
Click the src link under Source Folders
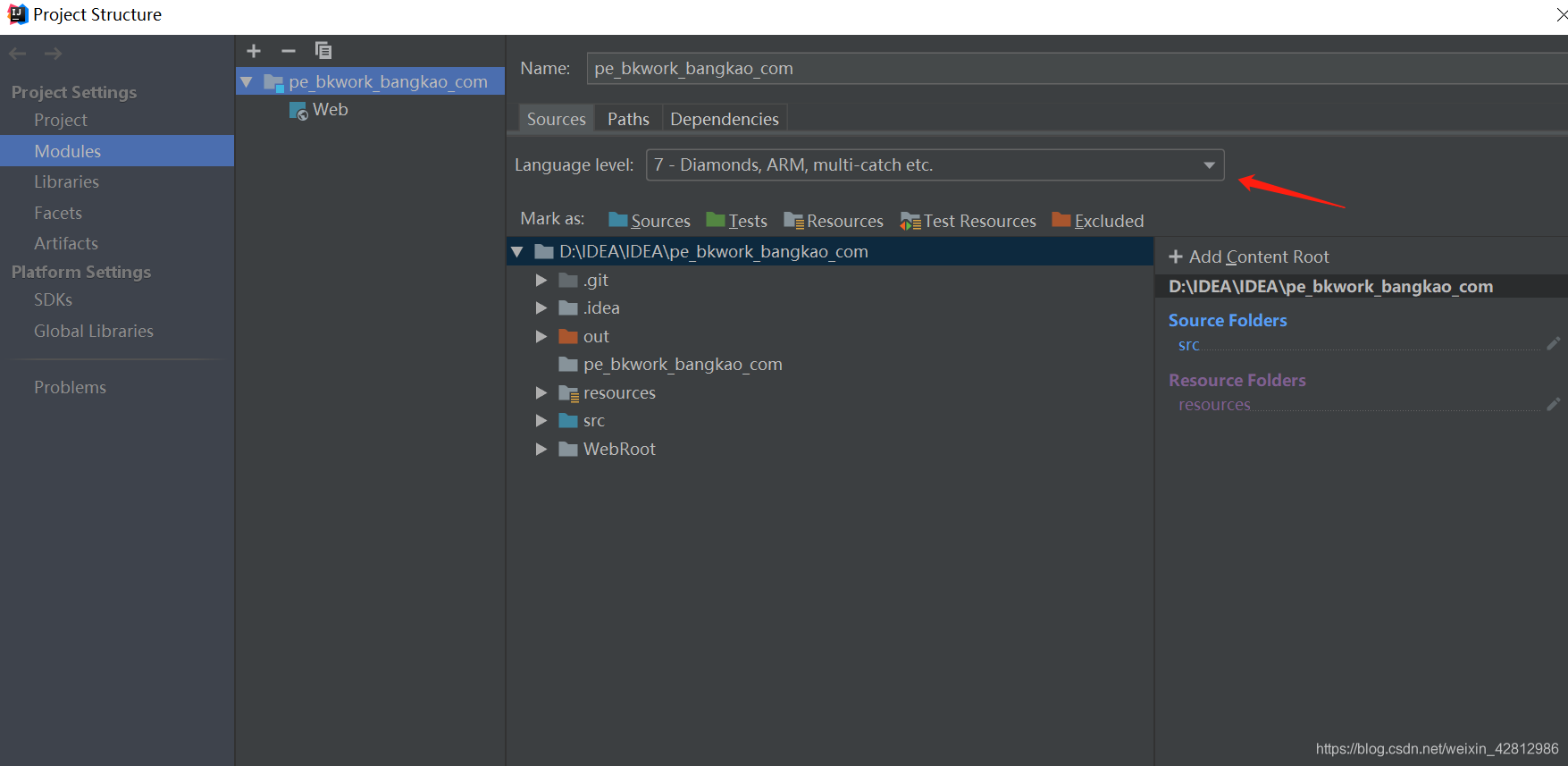click(1188, 345)
